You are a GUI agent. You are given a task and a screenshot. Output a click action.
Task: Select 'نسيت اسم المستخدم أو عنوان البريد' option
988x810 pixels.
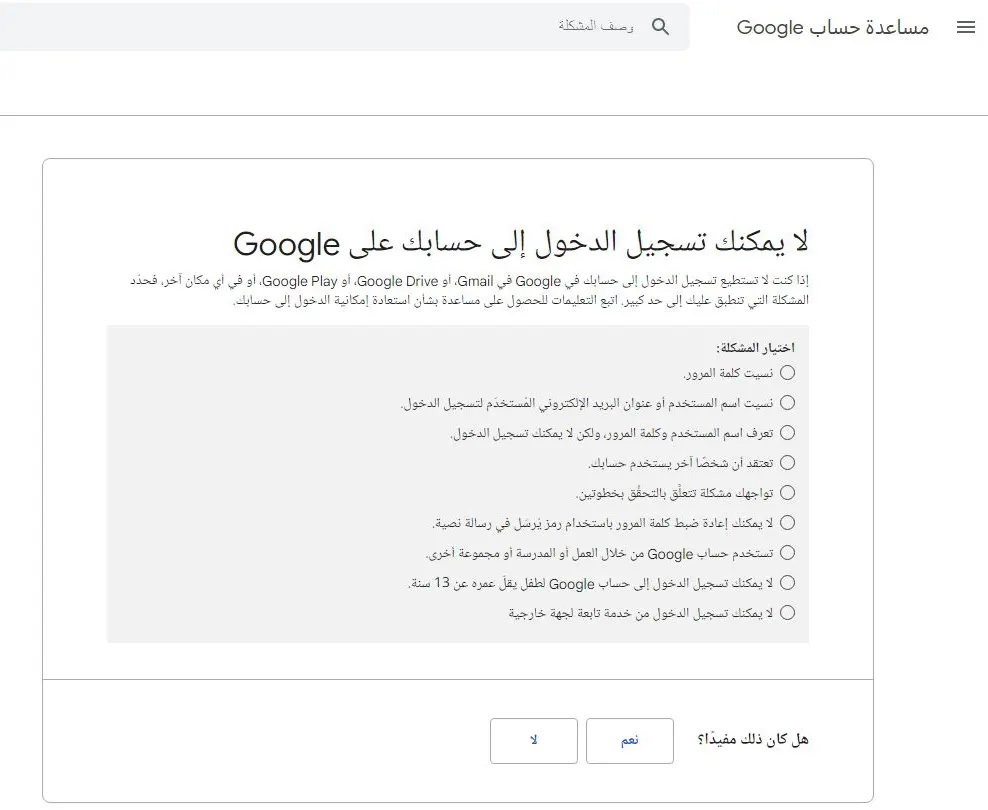pyautogui.click(x=787, y=402)
